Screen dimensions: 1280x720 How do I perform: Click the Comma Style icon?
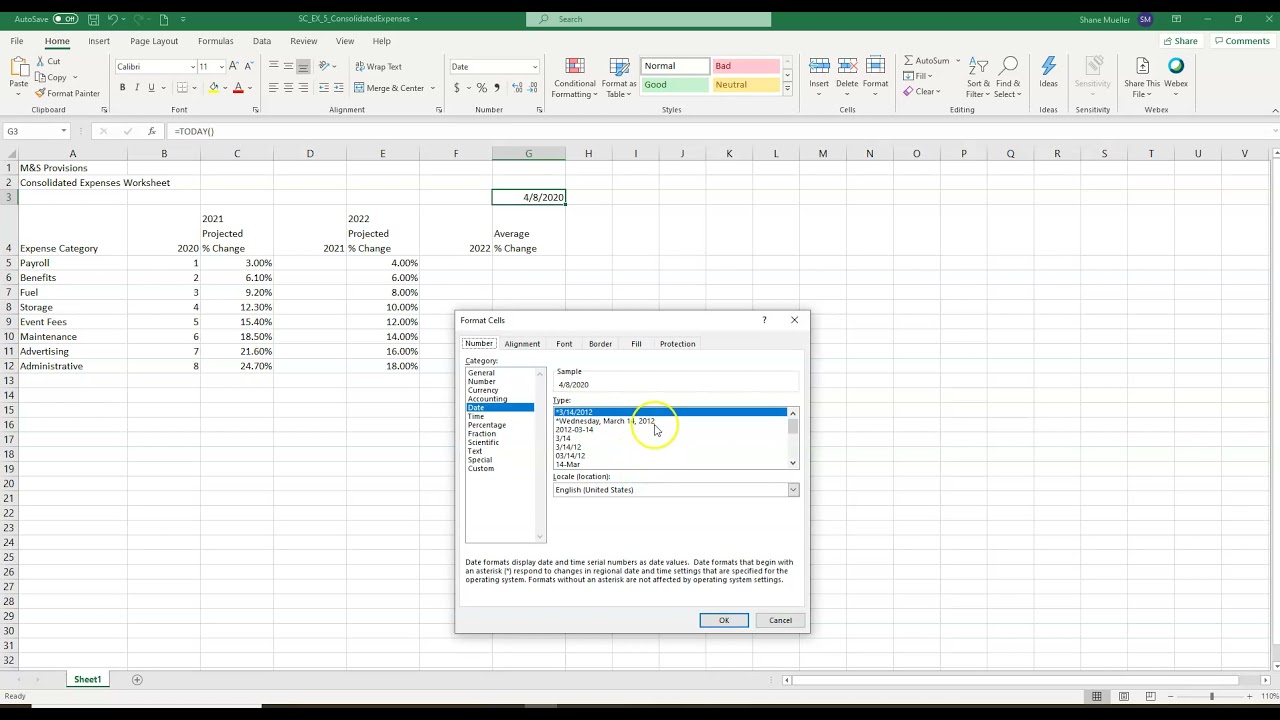point(496,88)
